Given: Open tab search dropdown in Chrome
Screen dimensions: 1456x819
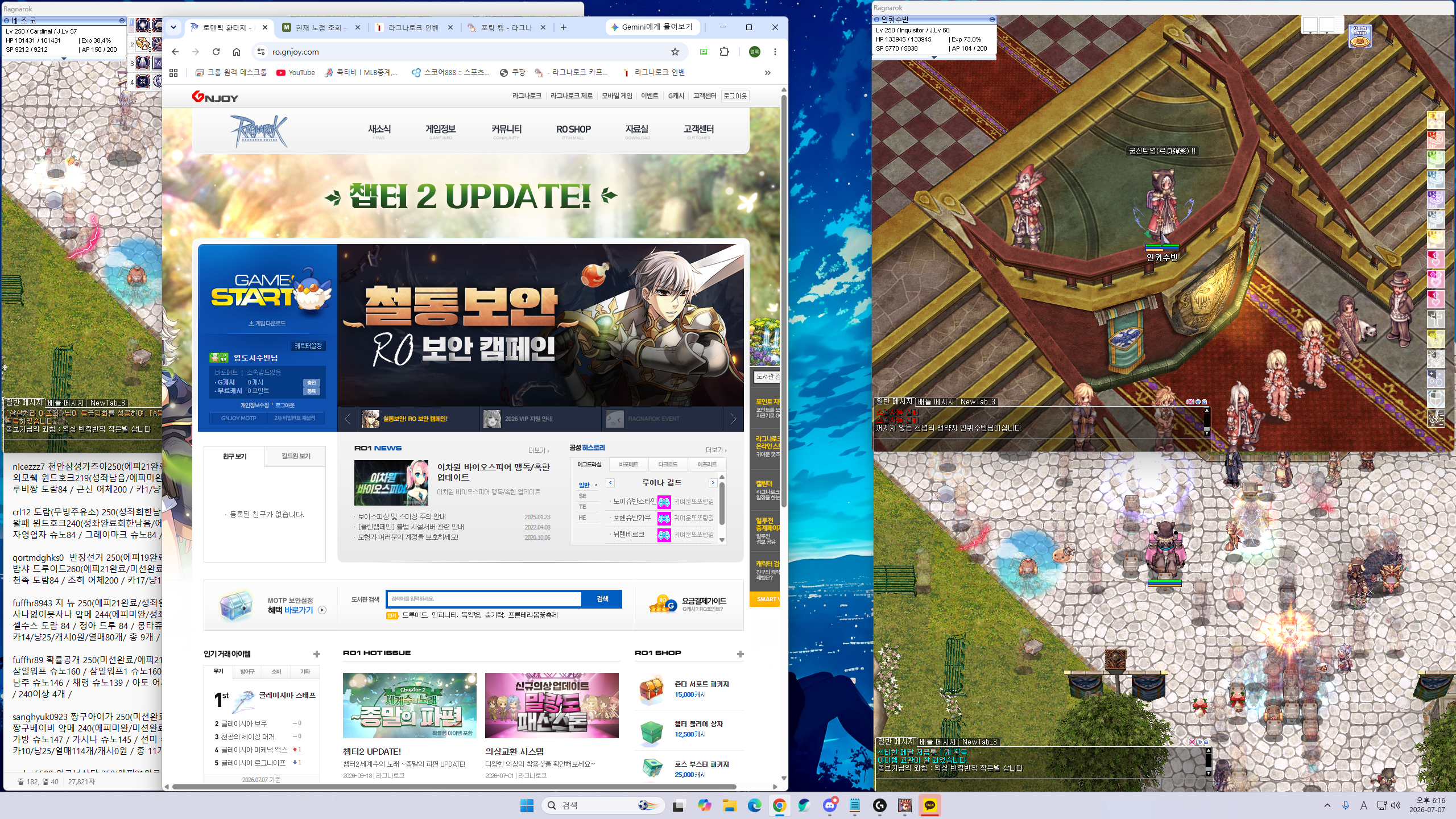Looking at the screenshot, I should pos(173,27).
